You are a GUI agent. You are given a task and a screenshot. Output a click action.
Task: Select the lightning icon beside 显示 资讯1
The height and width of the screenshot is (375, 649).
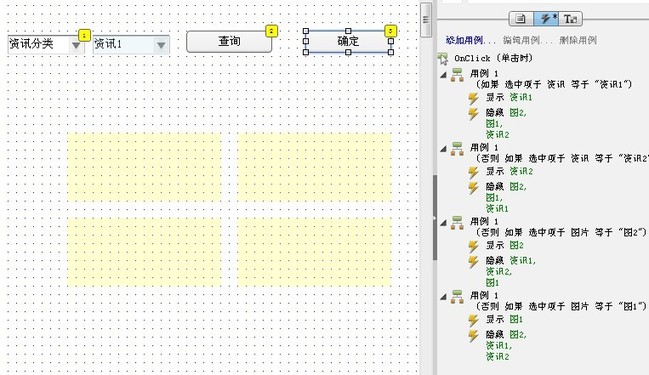[x=473, y=98]
